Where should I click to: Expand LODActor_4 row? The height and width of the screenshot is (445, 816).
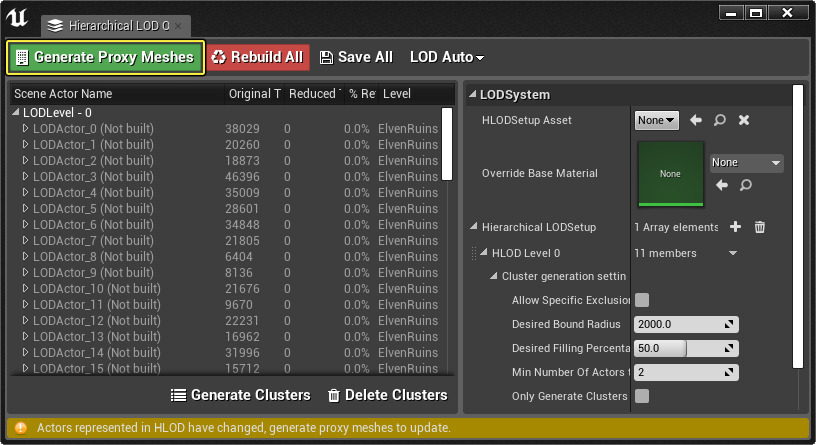point(25,193)
